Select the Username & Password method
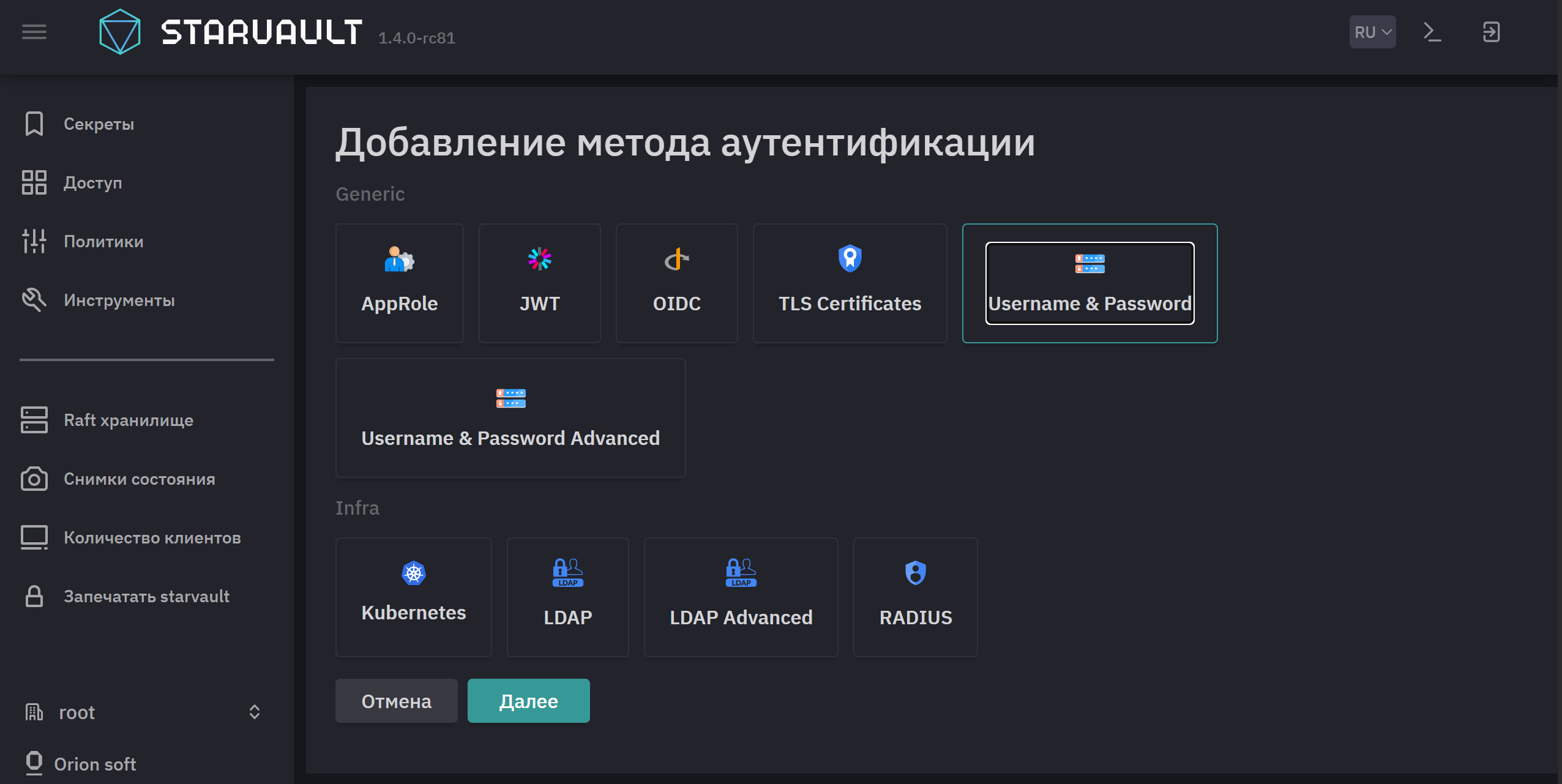 pos(1090,283)
